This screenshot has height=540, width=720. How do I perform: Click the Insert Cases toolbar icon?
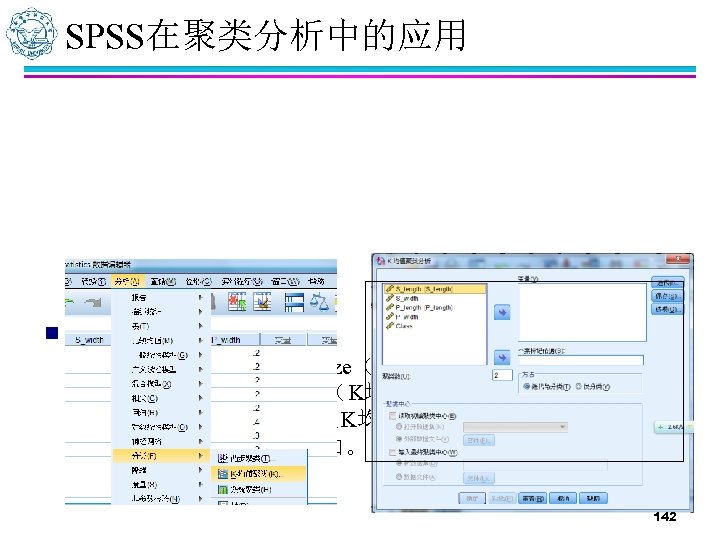coord(237,302)
